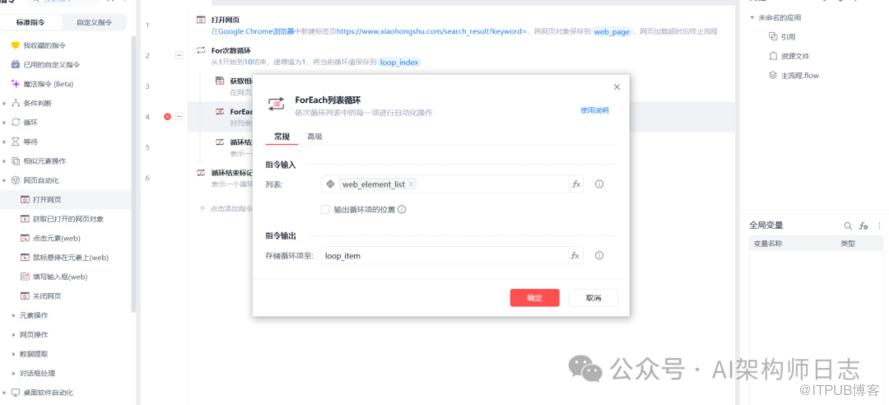Collapse the 网页自动化 category arrow
Viewport: 889px width, 405px height.
tap(5, 180)
